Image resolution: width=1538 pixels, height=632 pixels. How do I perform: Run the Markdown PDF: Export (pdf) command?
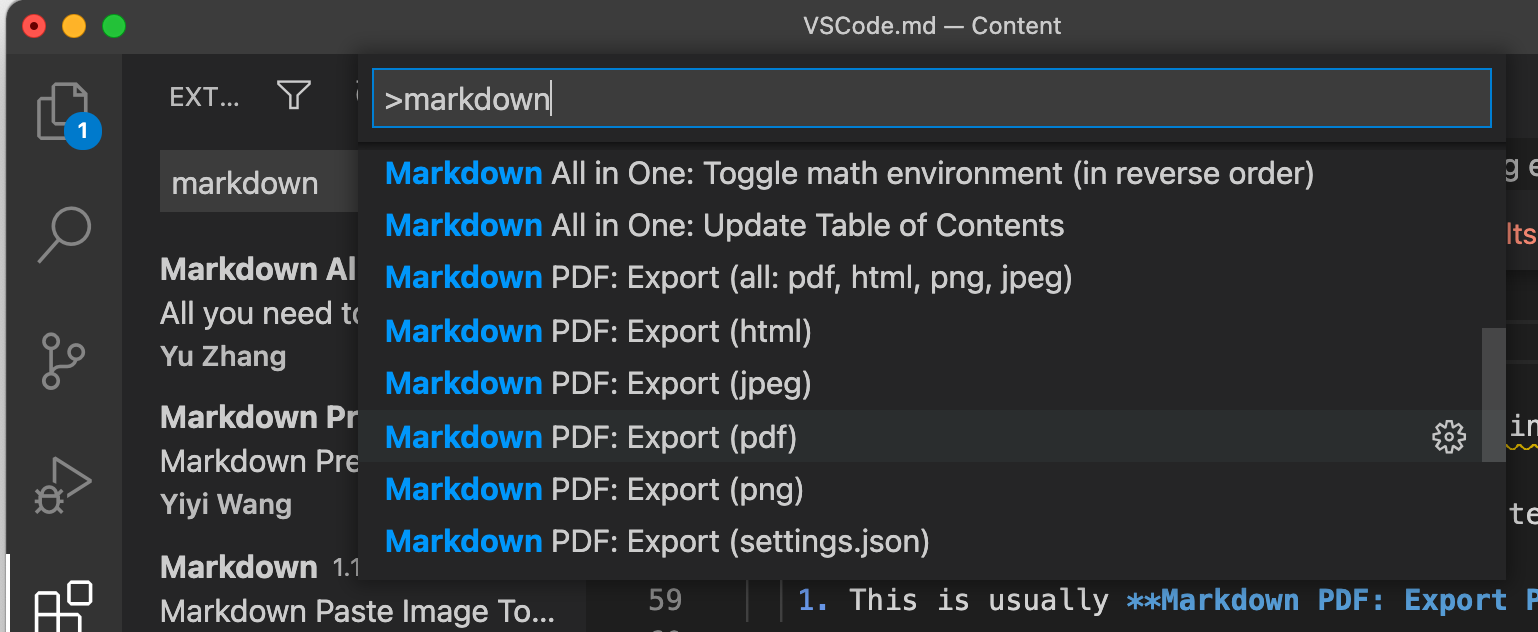700,437
